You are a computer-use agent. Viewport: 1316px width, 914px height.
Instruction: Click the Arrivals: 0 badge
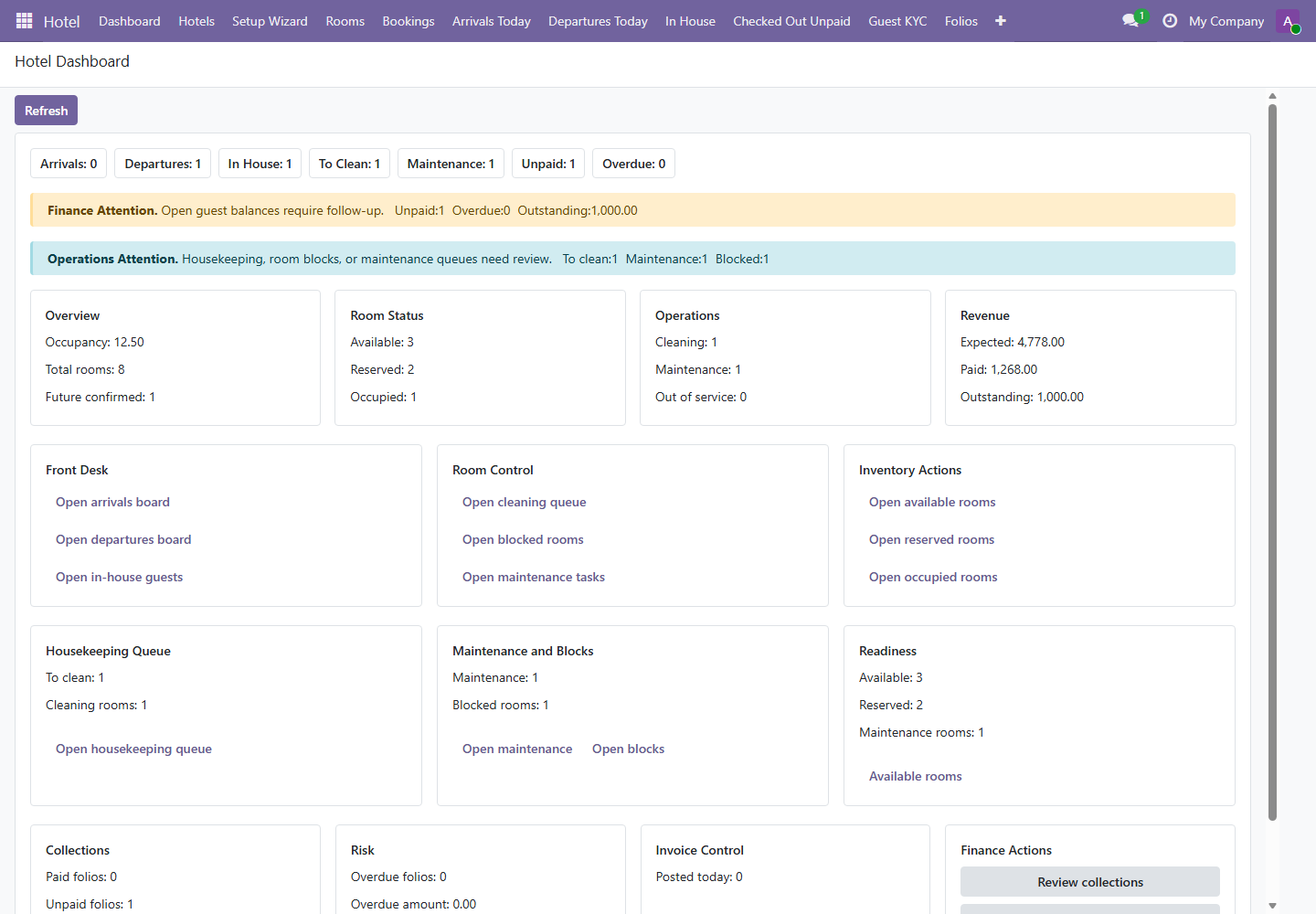pos(69,164)
